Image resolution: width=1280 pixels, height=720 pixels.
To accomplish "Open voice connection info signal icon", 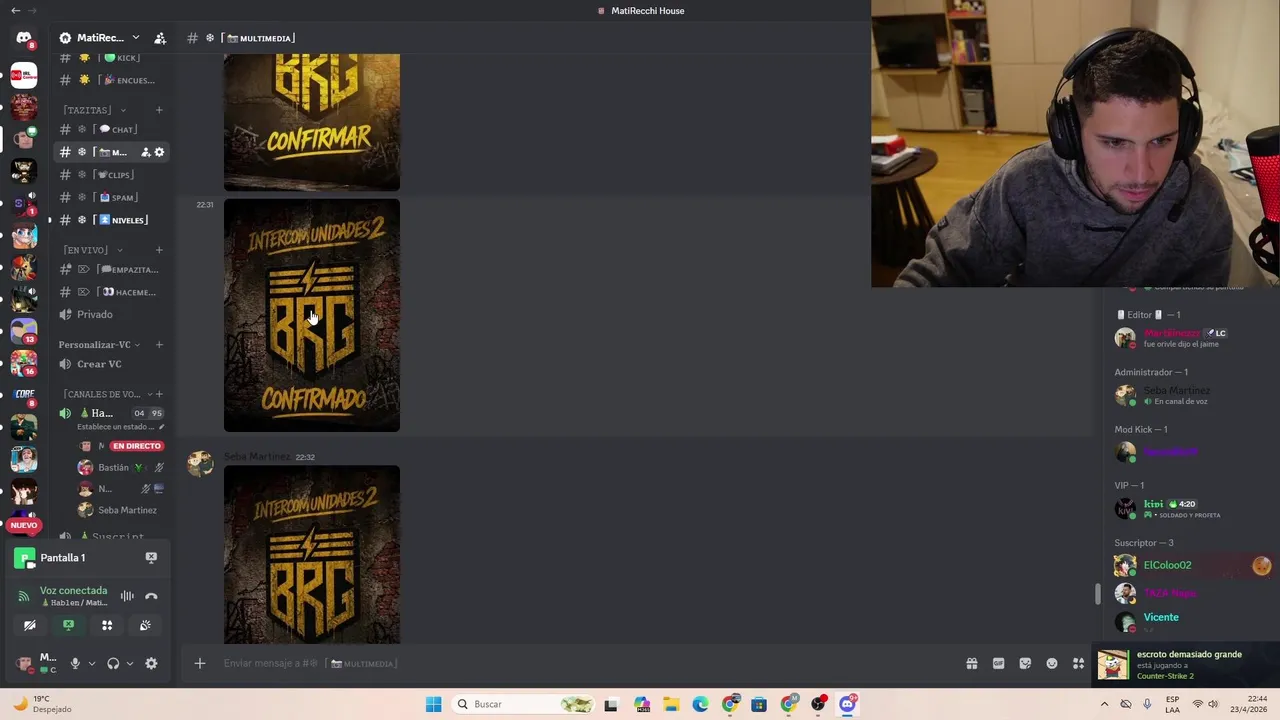I will click(24, 596).
